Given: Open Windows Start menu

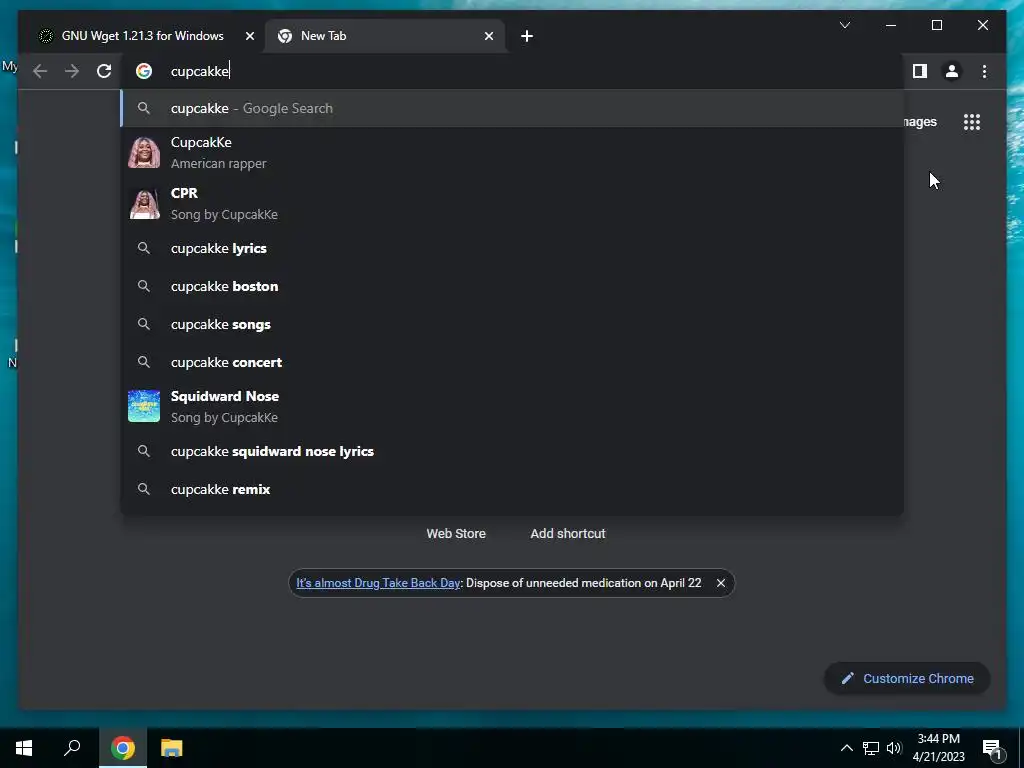Looking at the screenshot, I should [24, 748].
